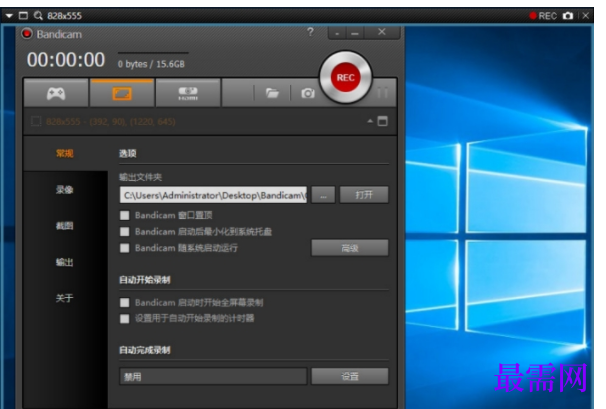Enable 设置用于自动开始录制的计时器 checkbox

click(124, 319)
